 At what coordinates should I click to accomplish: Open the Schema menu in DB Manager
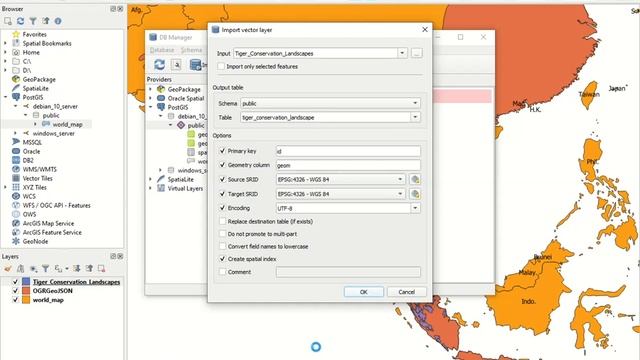click(x=191, y=50)
